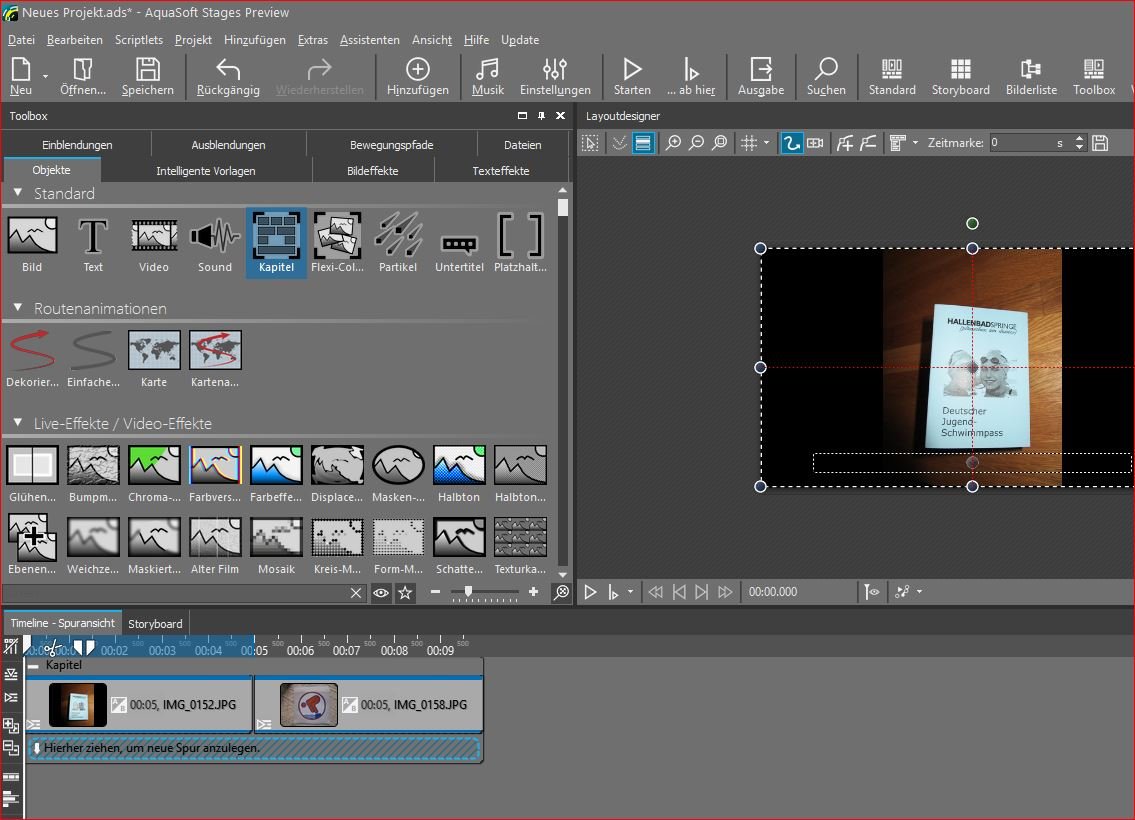
Task: Open the Ausgabe export tool
Action: click(x=760, y=76)
